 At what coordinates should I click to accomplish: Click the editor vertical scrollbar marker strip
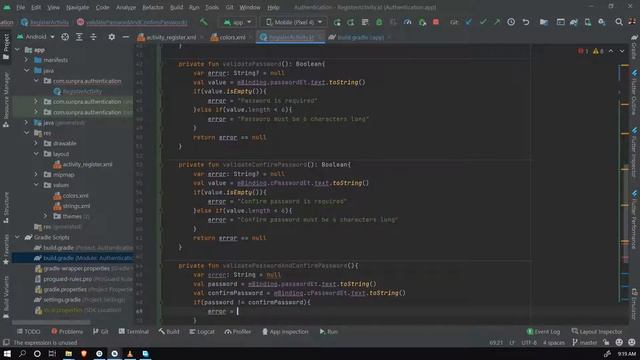pos(625,184)
